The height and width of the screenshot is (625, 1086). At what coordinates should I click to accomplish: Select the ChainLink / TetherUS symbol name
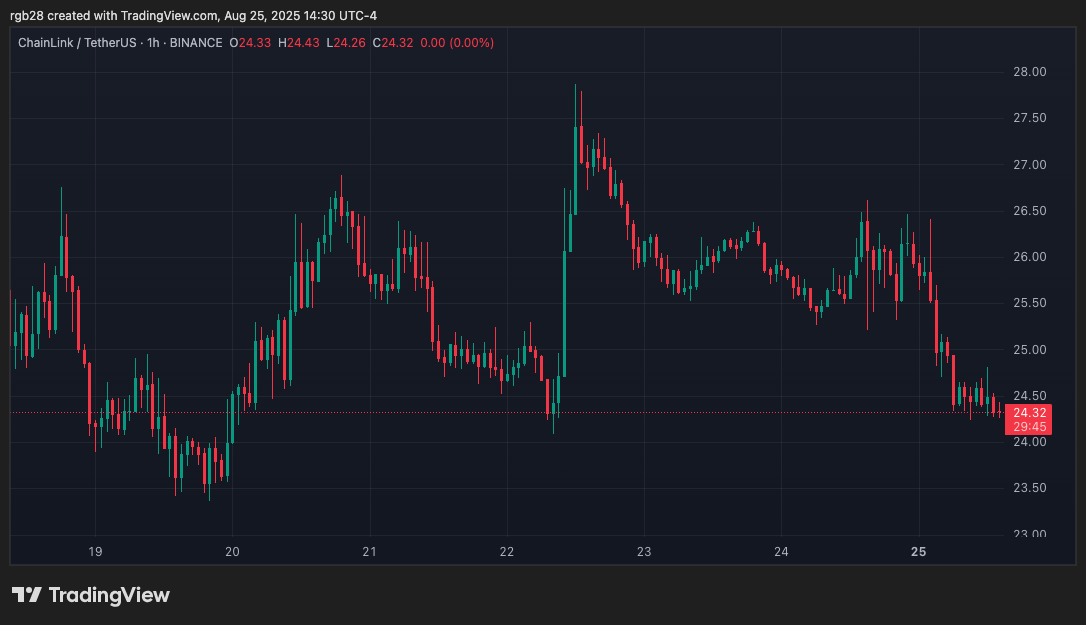tap(75, 43)
